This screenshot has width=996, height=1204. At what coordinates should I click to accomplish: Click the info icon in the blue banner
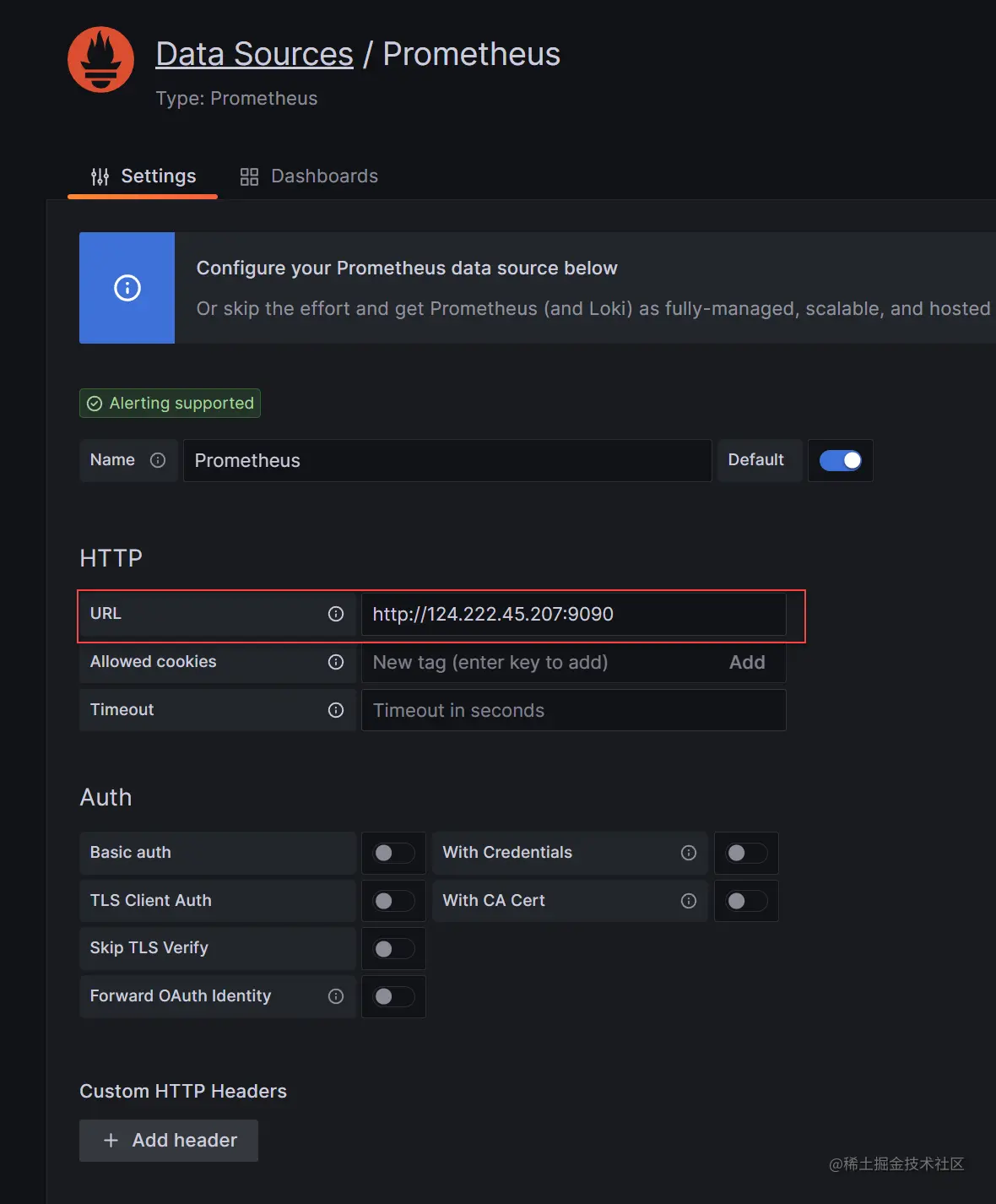pos(127,288)
